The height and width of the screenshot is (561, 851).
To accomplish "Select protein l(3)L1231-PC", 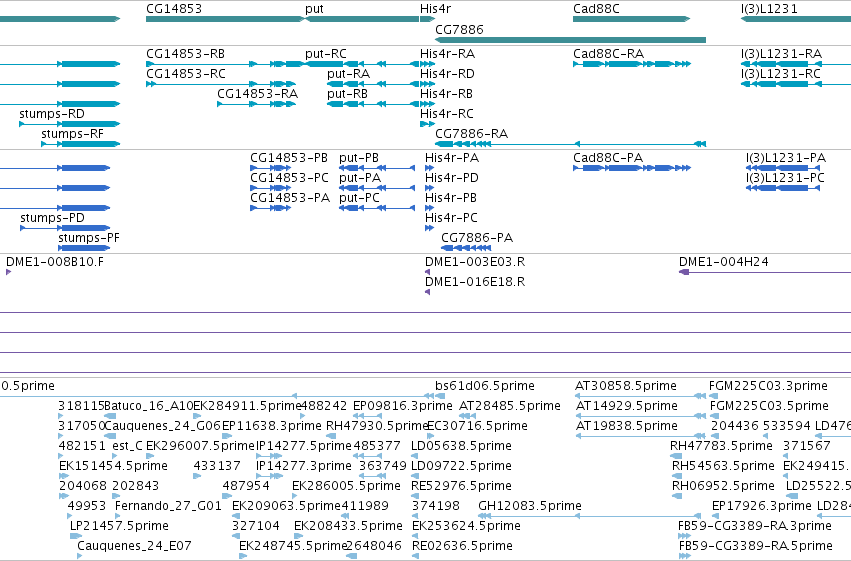I will pyautogui.click(x=783, y=188).
